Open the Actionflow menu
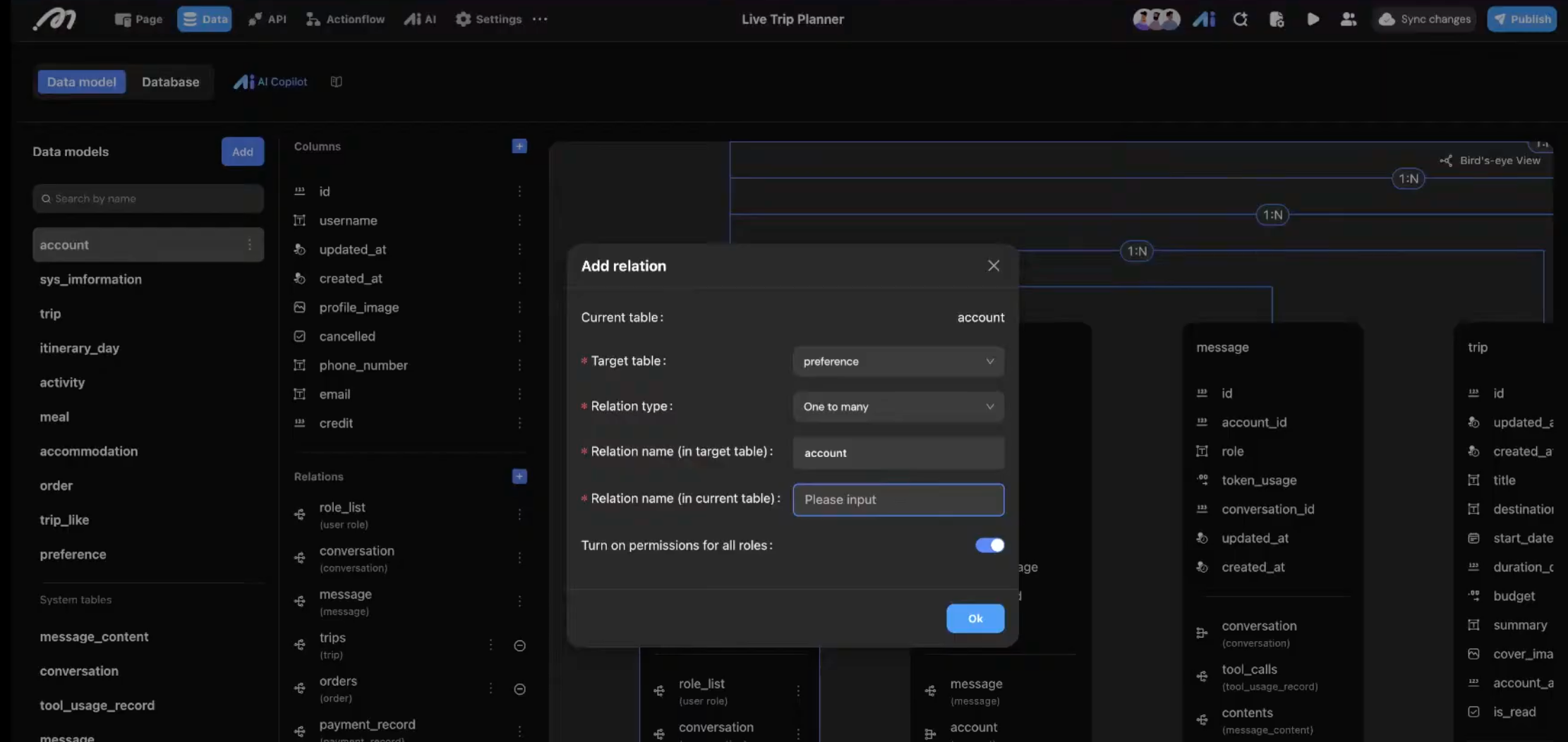The width and height of the screenshot is (1568, 742). [x=345, y=19]
